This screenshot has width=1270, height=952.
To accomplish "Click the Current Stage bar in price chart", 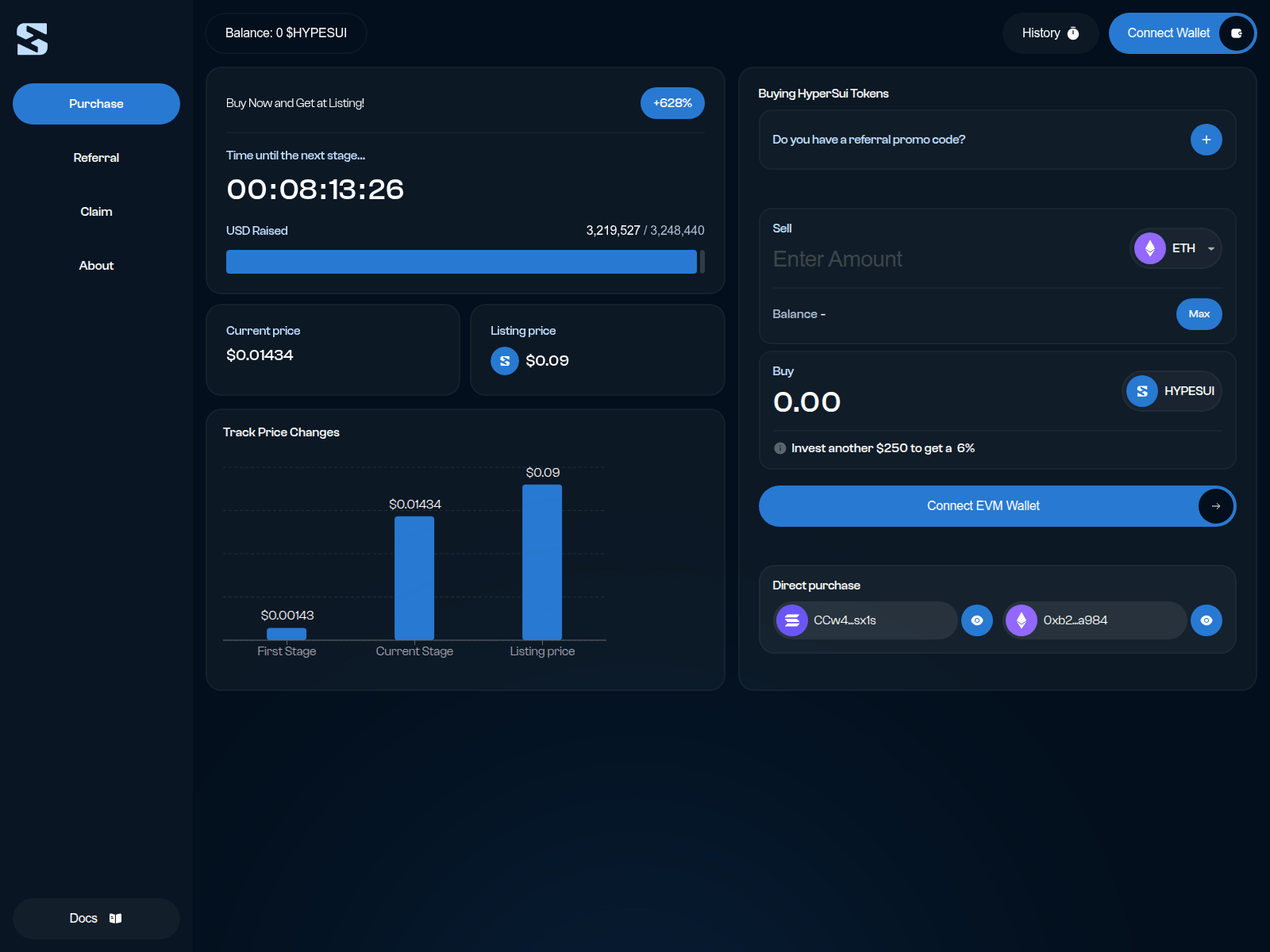I will pos(414,578).
